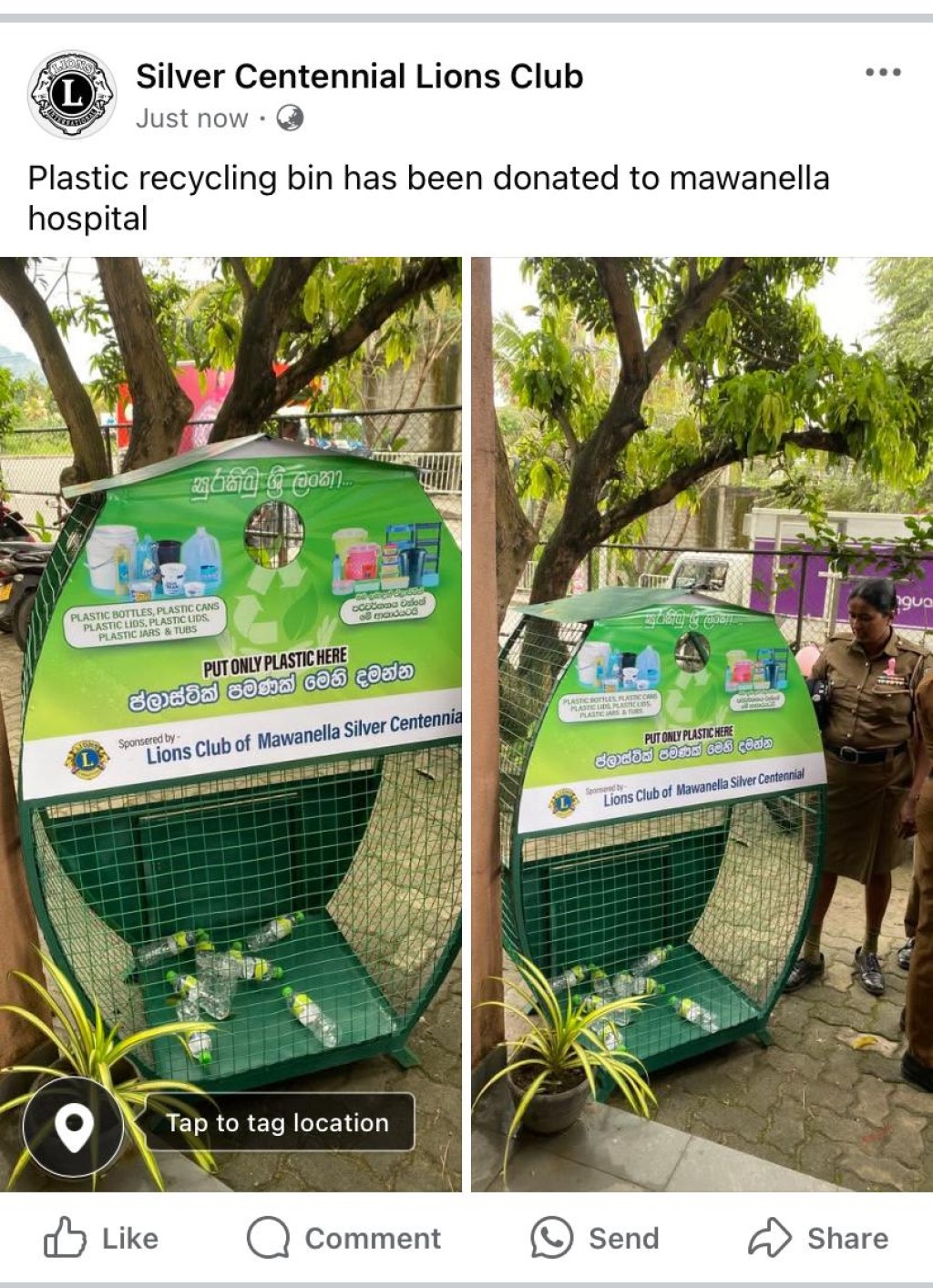This screenshot has width=933, height=1288.
Task: Click the 'Just now' timestamp
Action: pos(192,118)
